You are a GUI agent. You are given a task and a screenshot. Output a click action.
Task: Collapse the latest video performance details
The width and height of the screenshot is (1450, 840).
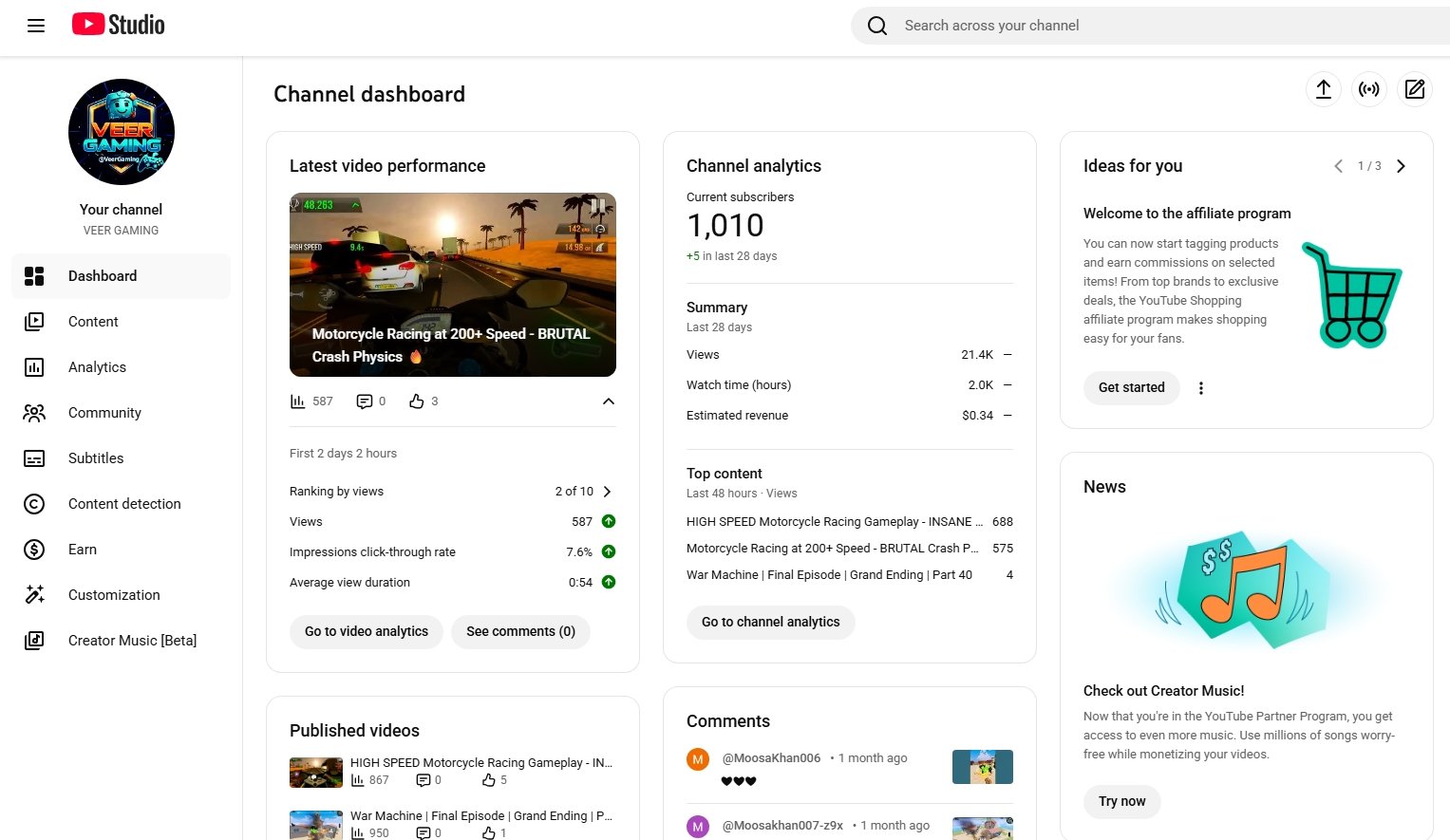click(609, 401)
